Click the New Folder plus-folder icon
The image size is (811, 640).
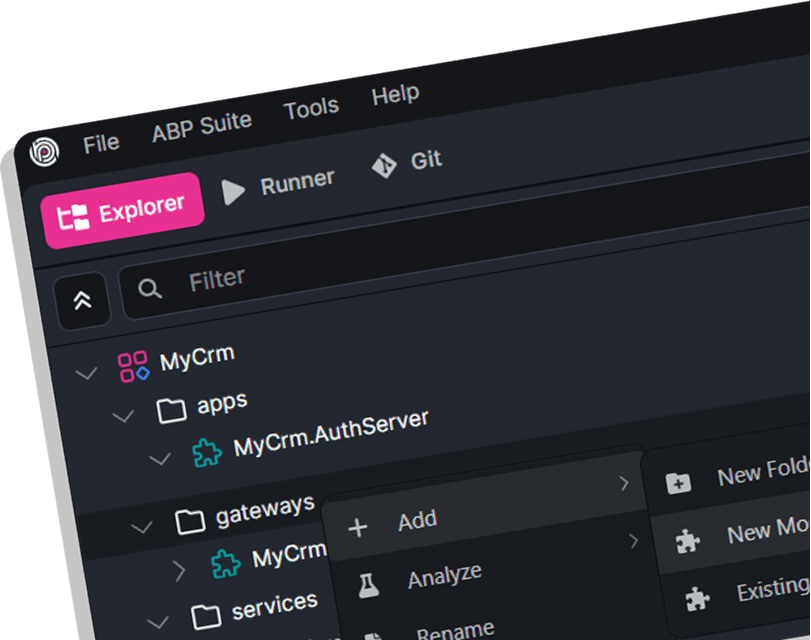pyautogui.click(x=679, y=484)
